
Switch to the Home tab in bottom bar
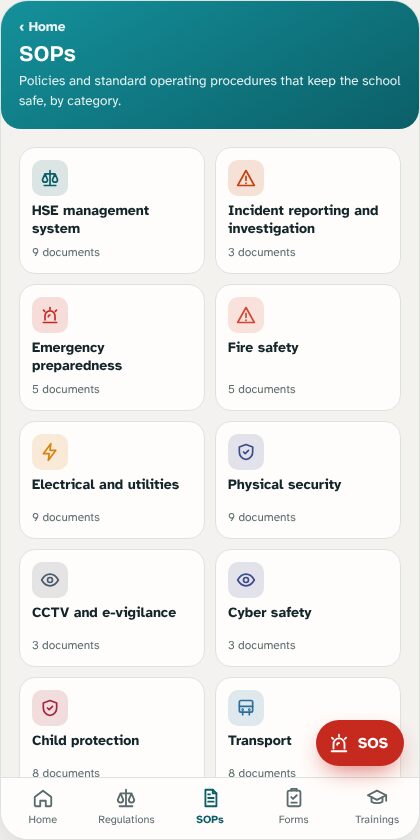tap(43, 806)
